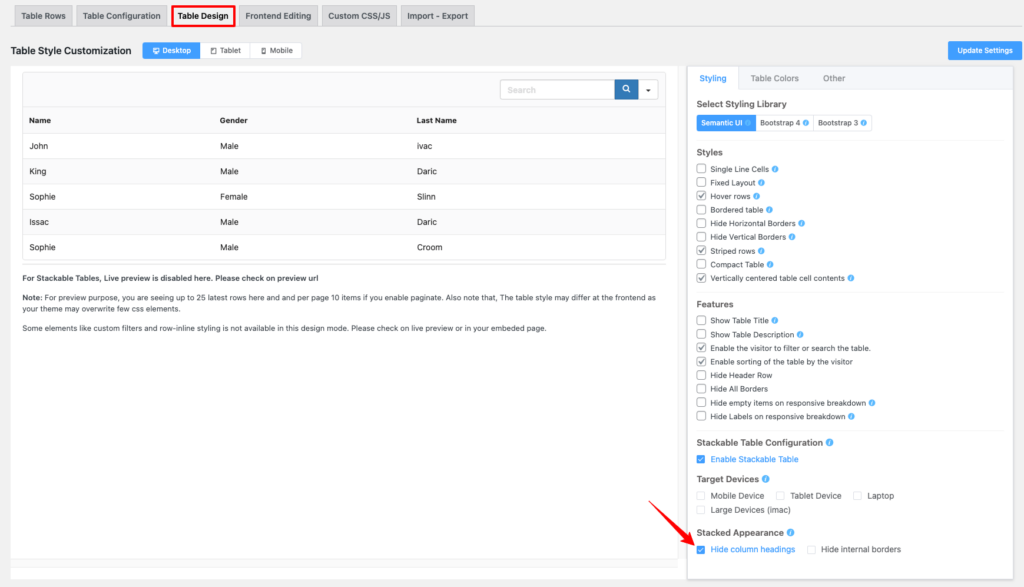Sort table by Name column header
Image resolution: width=1024 pixels, height=587 pixels.
(x=40, y=120)
